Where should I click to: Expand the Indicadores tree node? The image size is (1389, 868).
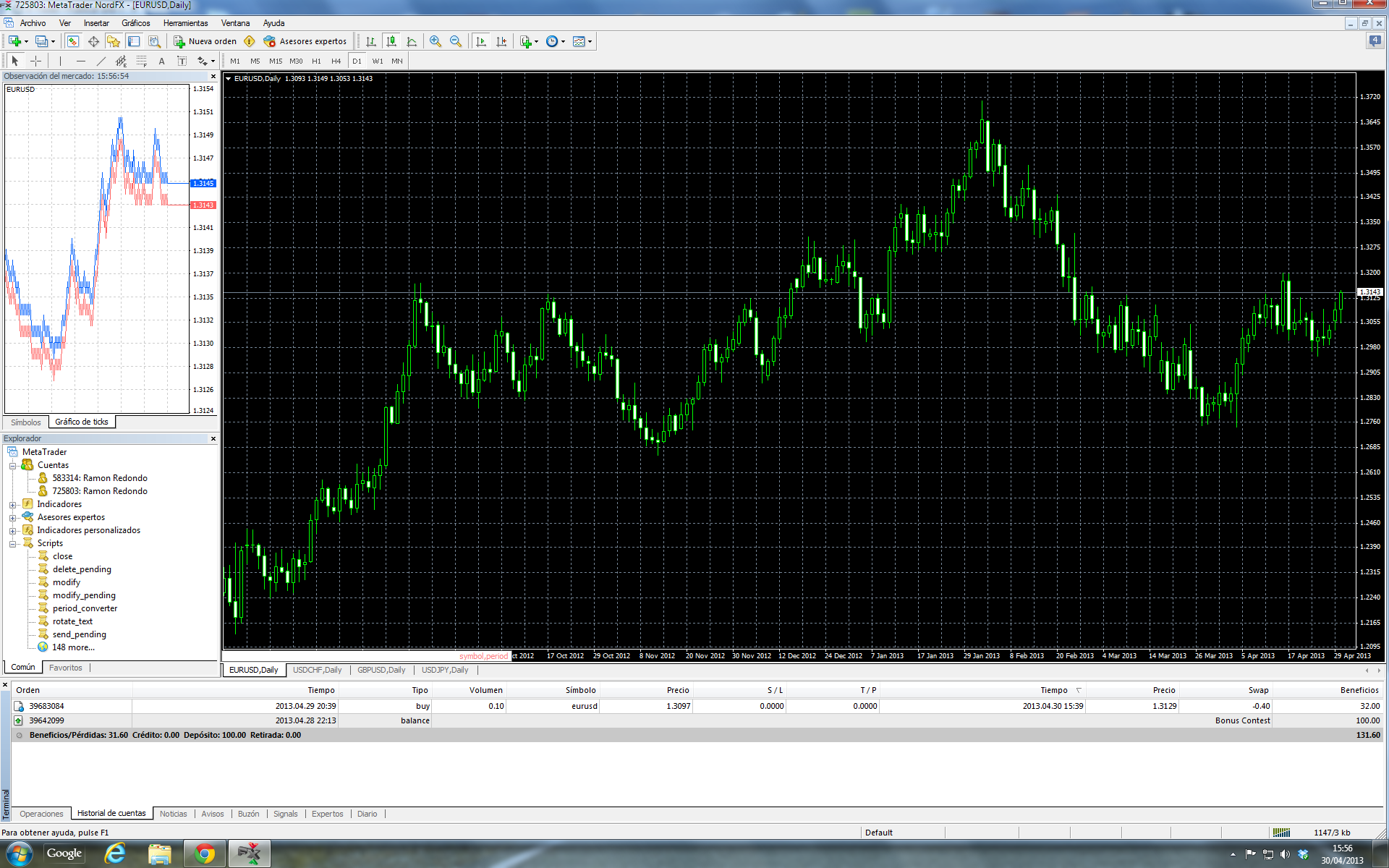coord(12,505)
